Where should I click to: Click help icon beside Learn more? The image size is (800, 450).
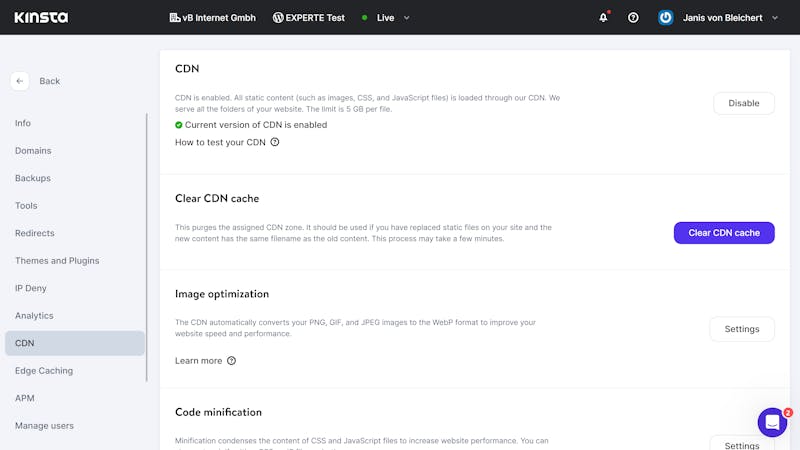(x=231, y=360)
